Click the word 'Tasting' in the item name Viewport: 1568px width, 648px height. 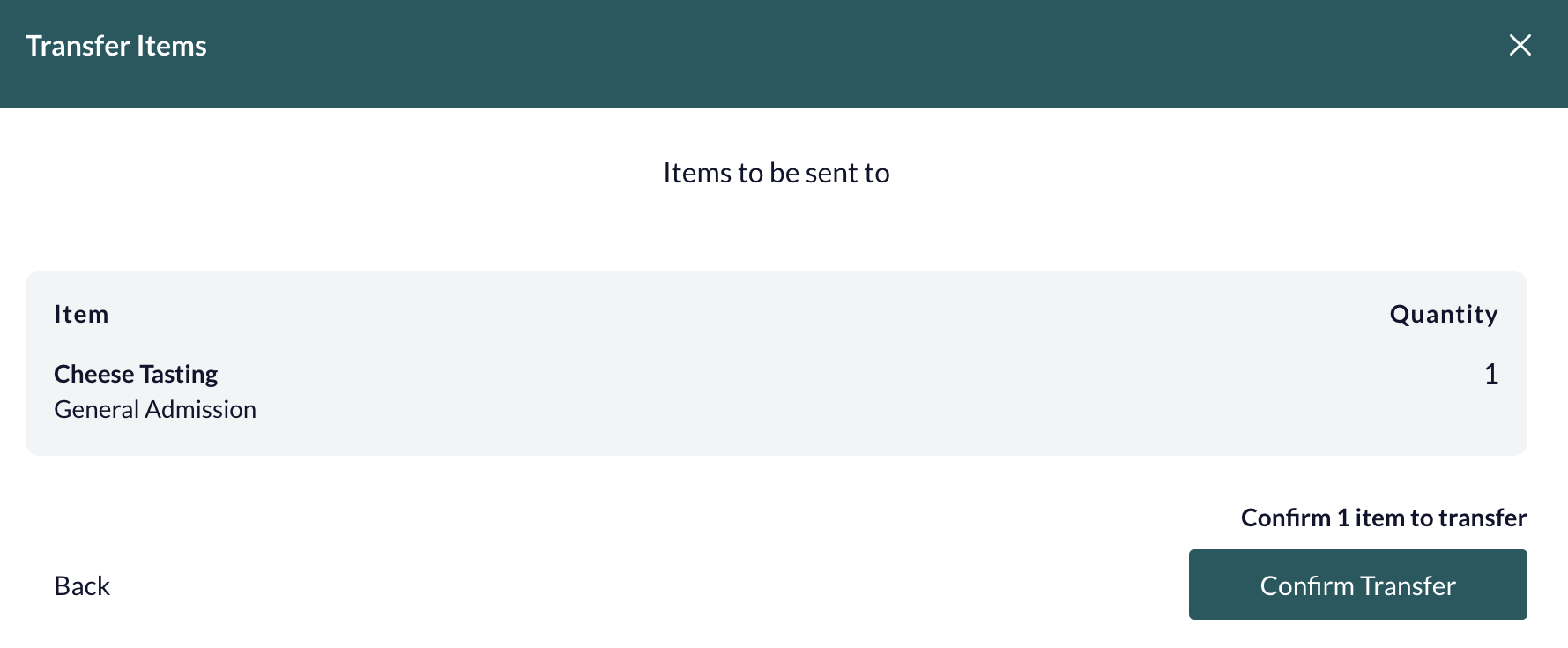pyautogui.click(x=179, y=374)
